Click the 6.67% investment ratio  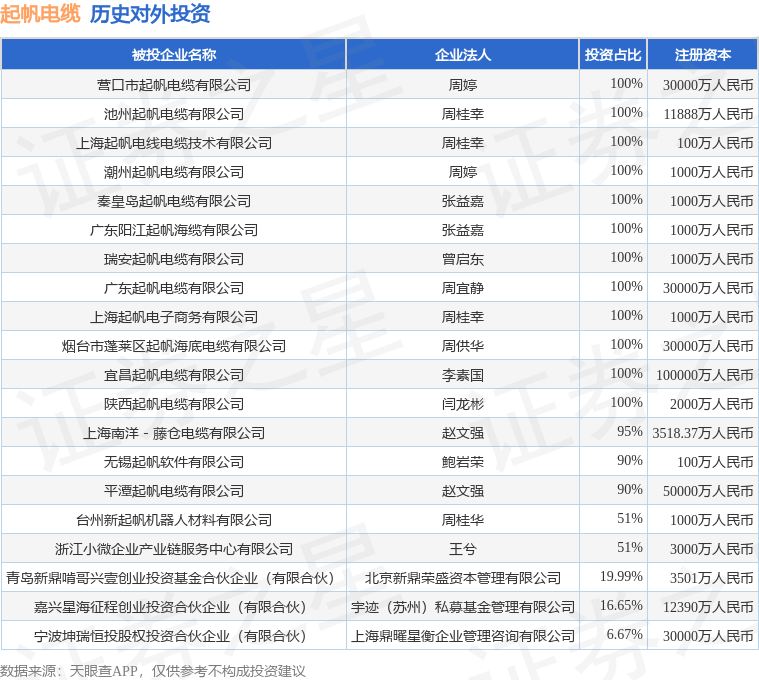pyautogui.click(x=624, y=635)
